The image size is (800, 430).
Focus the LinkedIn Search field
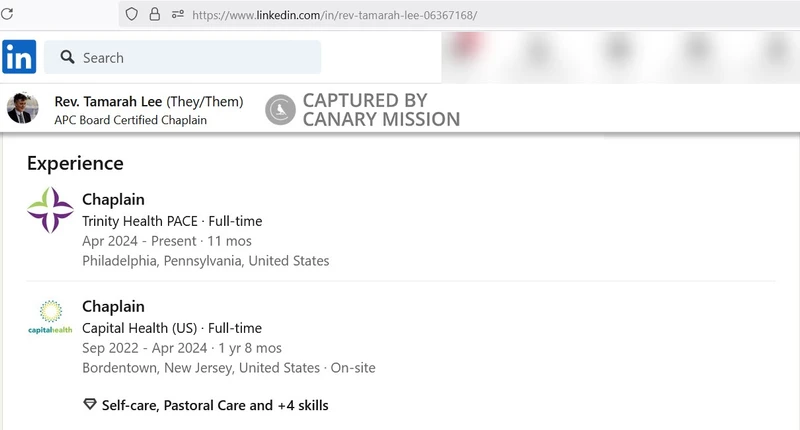183,57
